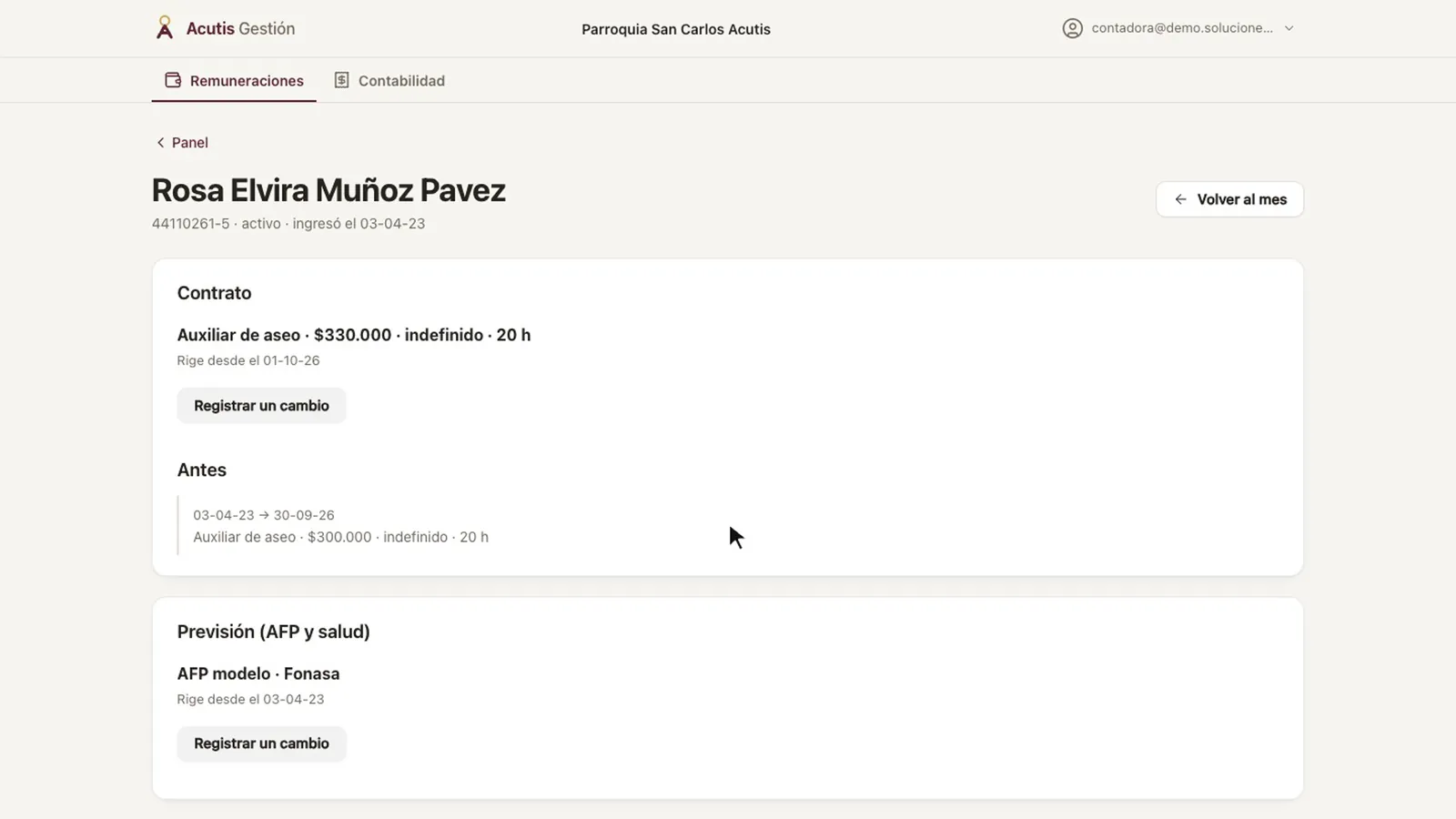The image size is (1456, 819).
Task: Expand the account dropdown chevron
Action: (1289, 28)
